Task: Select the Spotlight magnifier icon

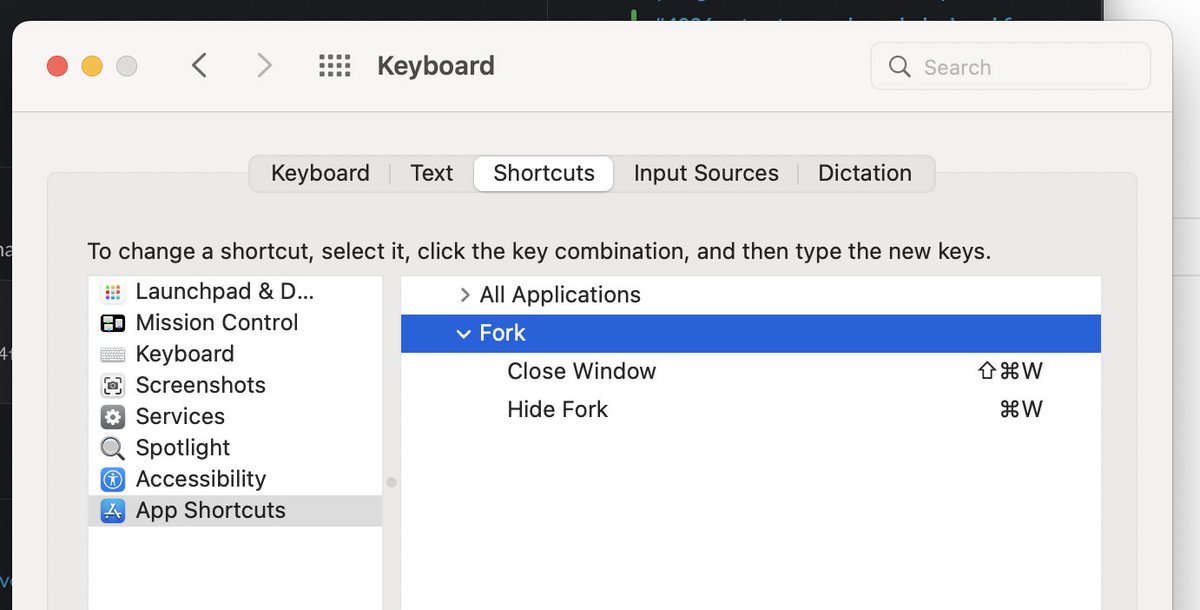Action: pyautogui.click(x=113, y=448)
